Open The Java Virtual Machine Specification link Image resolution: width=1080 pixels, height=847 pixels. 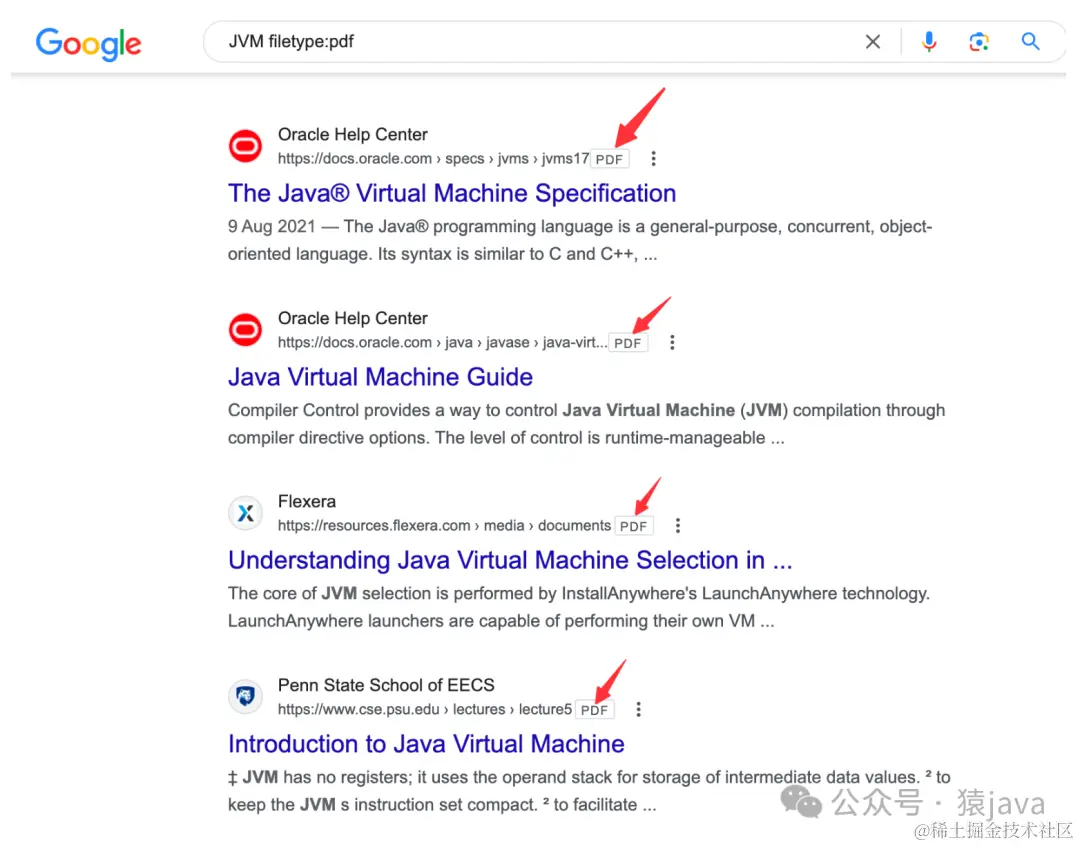pos(452,194)
